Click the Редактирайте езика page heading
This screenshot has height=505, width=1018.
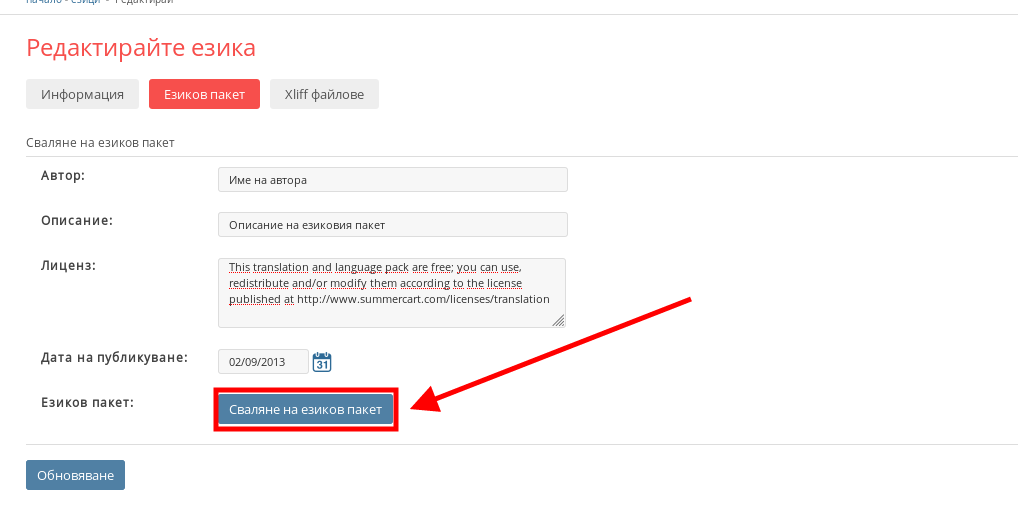point(141,48)
